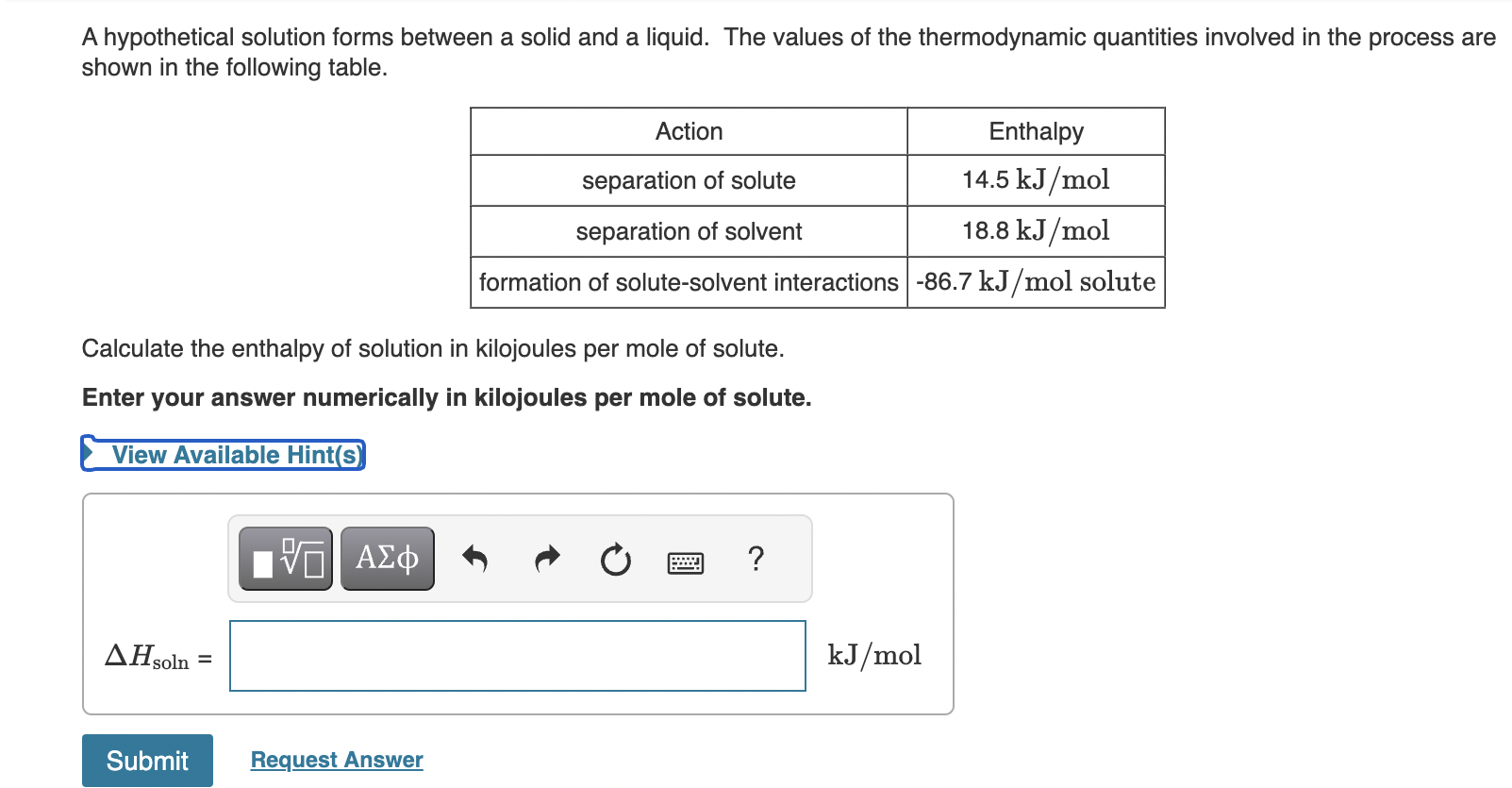Select the Enthalpy column header

[1035, 131]
